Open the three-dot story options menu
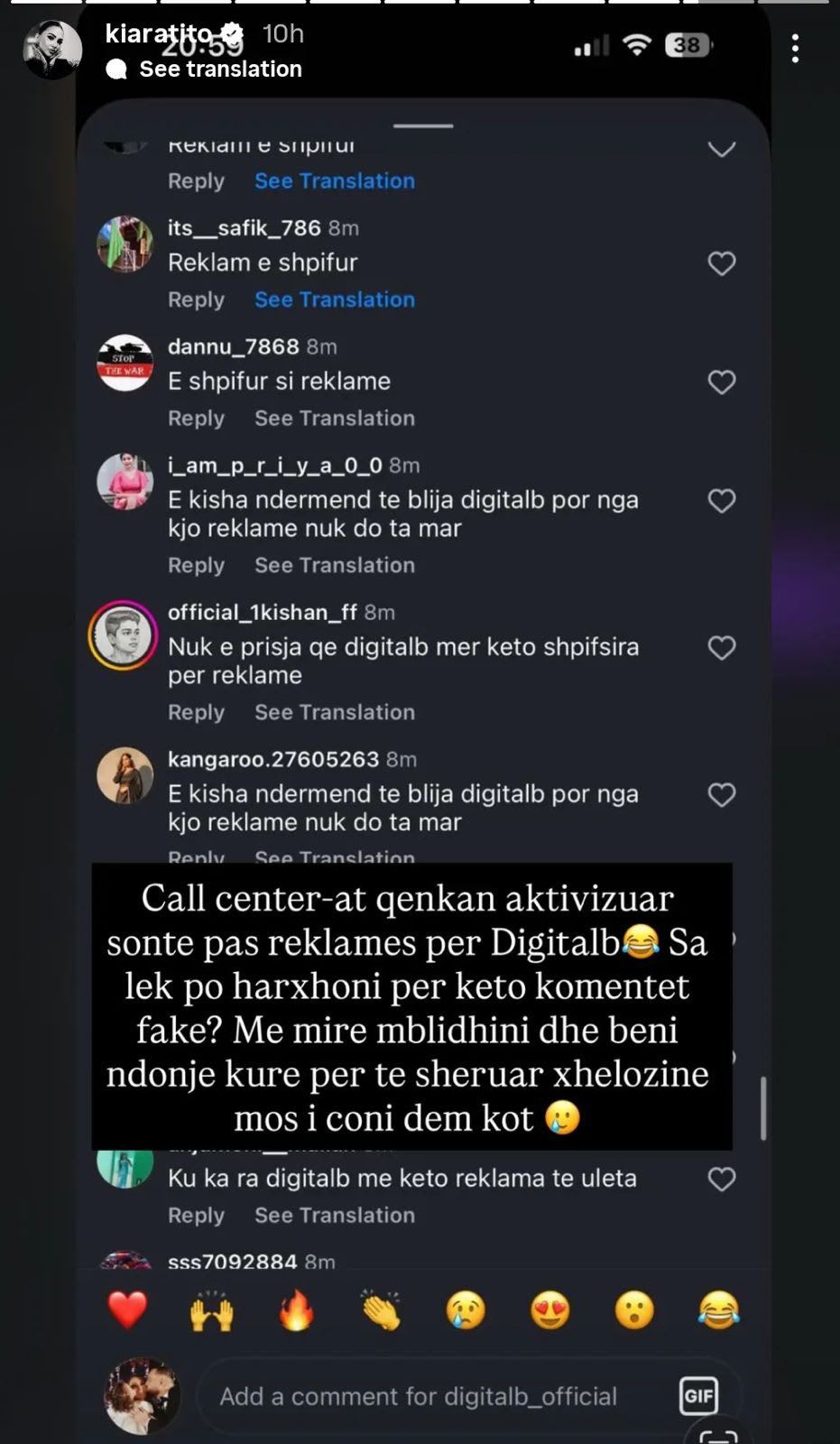The width and height of the screenshot is (840, 1444). 795,49
